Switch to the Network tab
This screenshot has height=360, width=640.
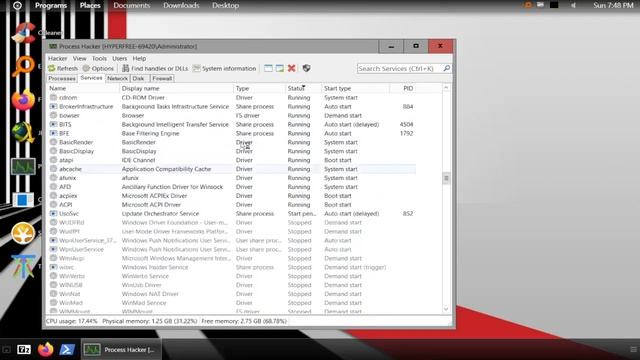(x=118, y=78)
